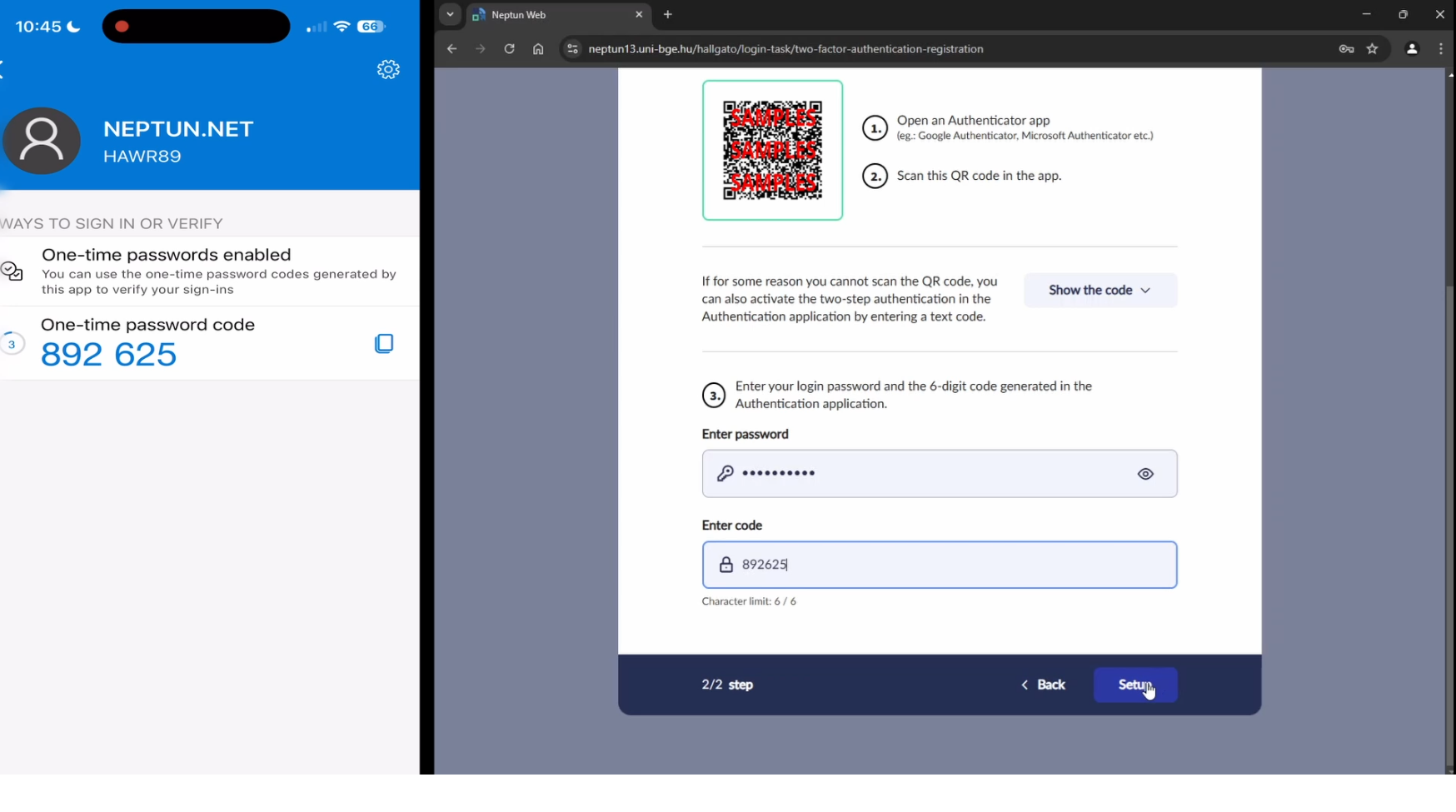
Task: Minimize the browser window
Action: pyautogui.click(x=1366, y=14)
